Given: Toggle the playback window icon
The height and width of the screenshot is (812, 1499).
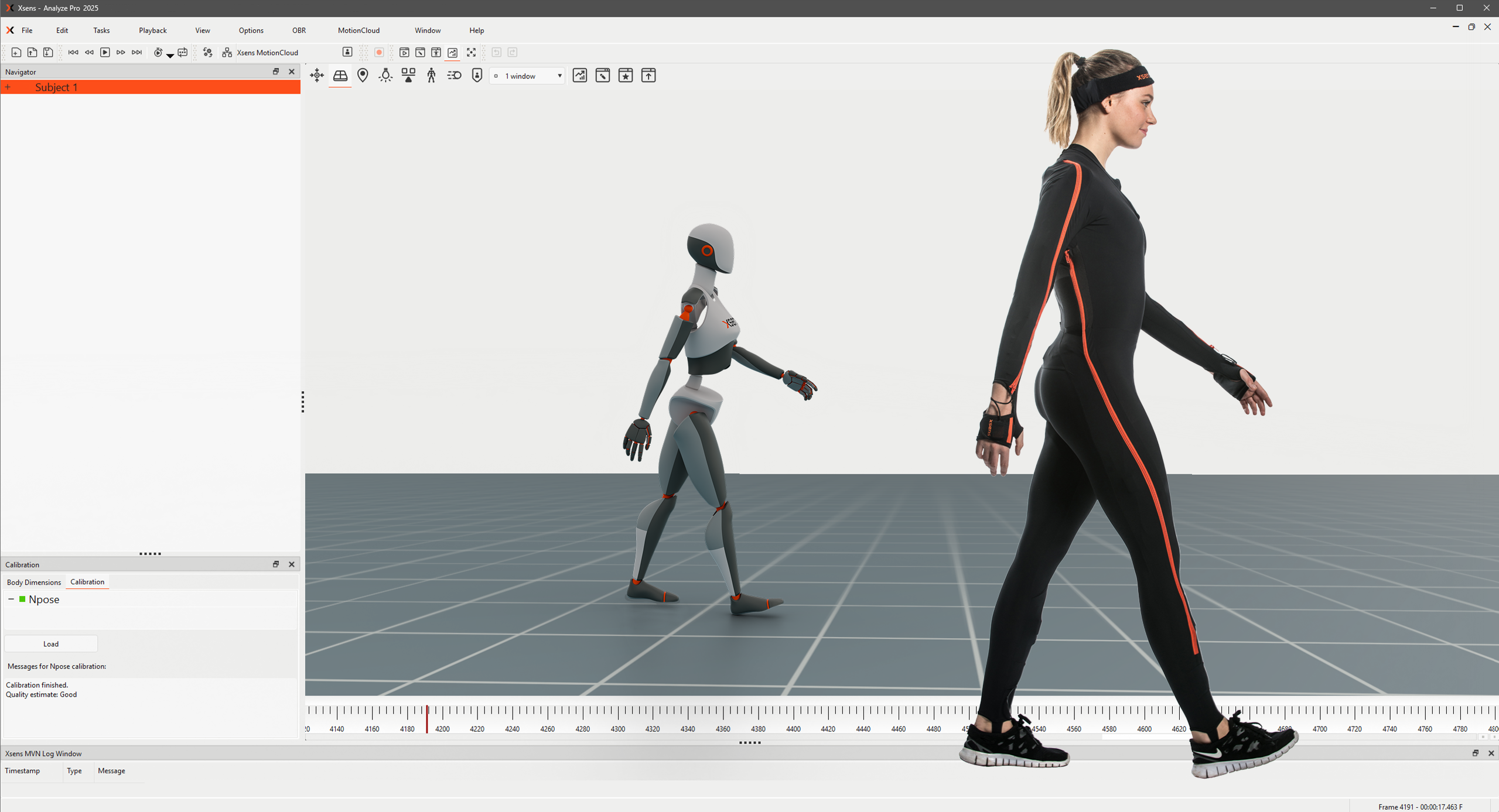Looking at the screenshot, I should click(x=404, y=53).
